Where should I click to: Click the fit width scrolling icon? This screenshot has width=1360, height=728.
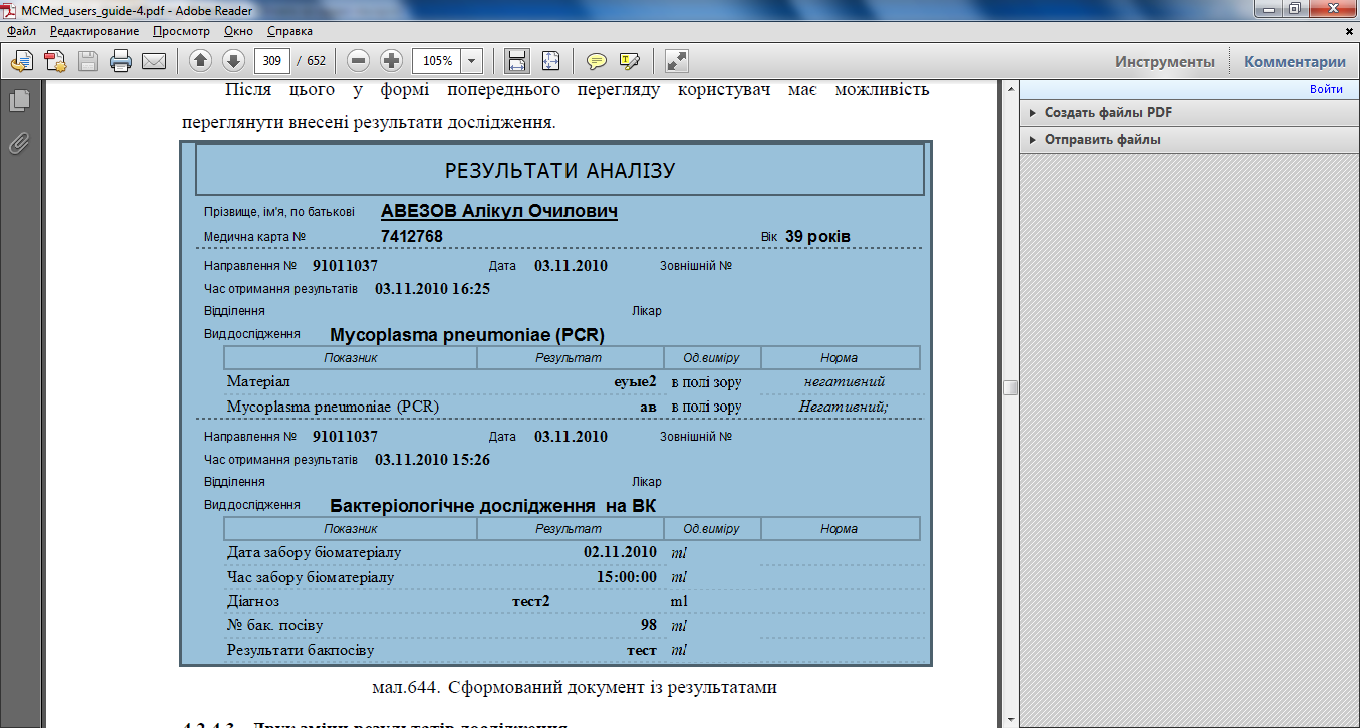[517, 61]
